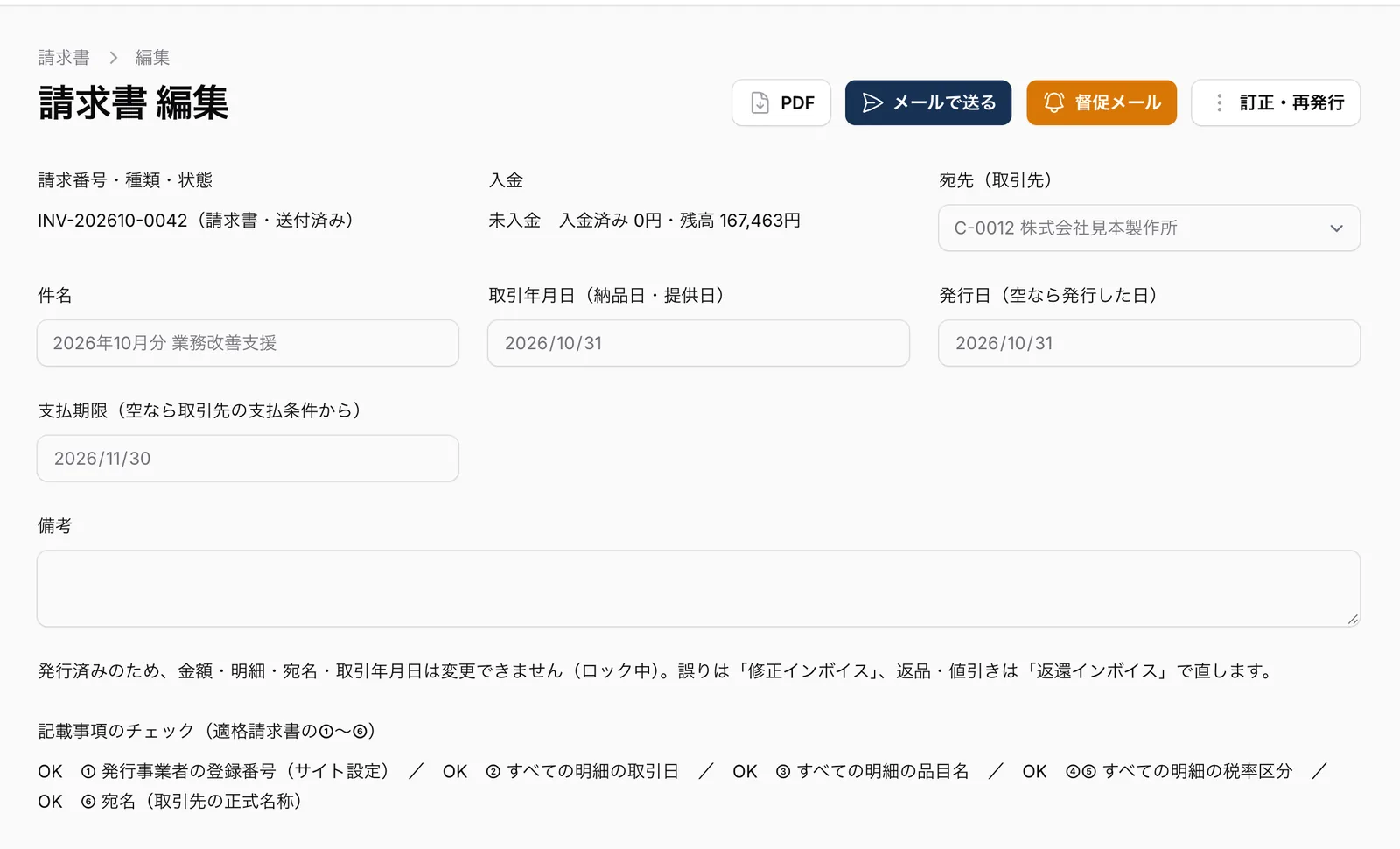The width and height of the screenshot is (1400, 849).
Task: Click check item ② すべての明細の取引日
Action: (583, 771)
